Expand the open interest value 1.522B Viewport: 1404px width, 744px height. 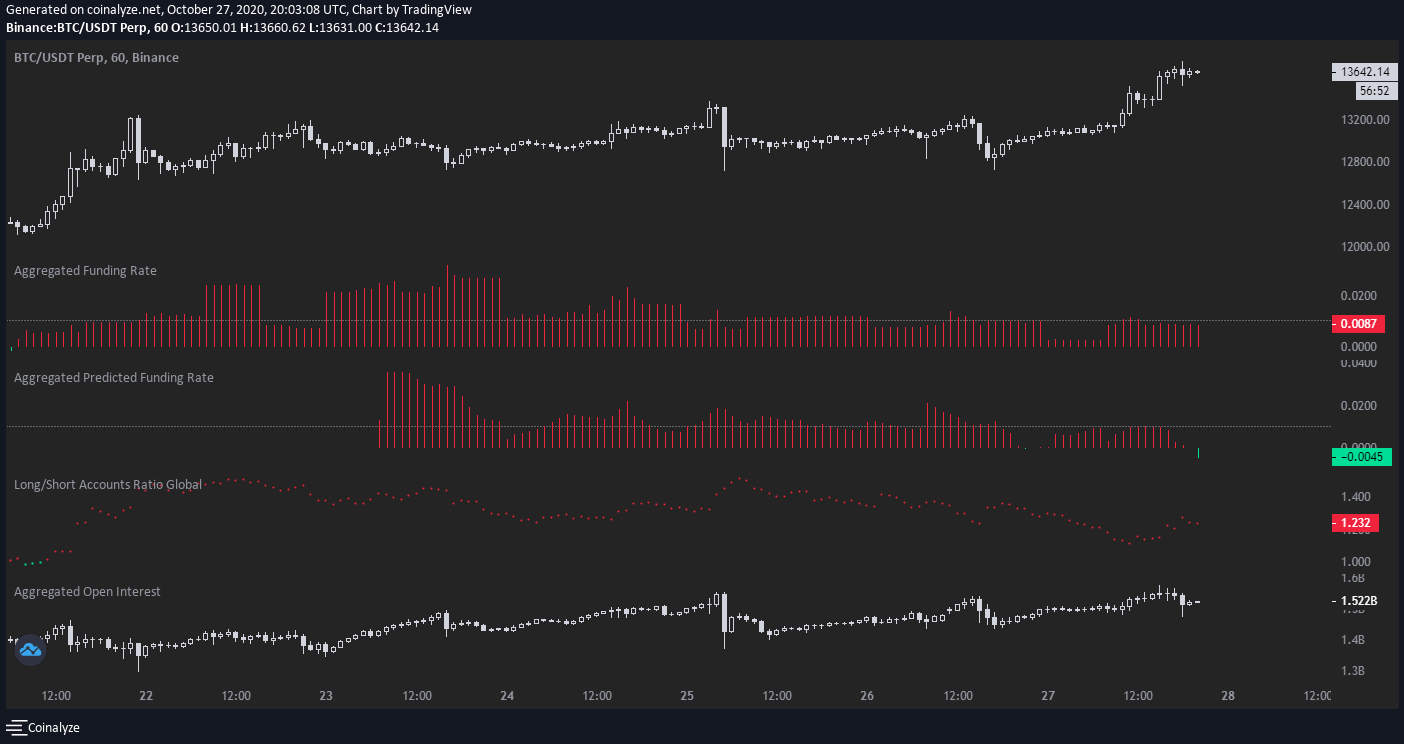(x=1360, y=600)
